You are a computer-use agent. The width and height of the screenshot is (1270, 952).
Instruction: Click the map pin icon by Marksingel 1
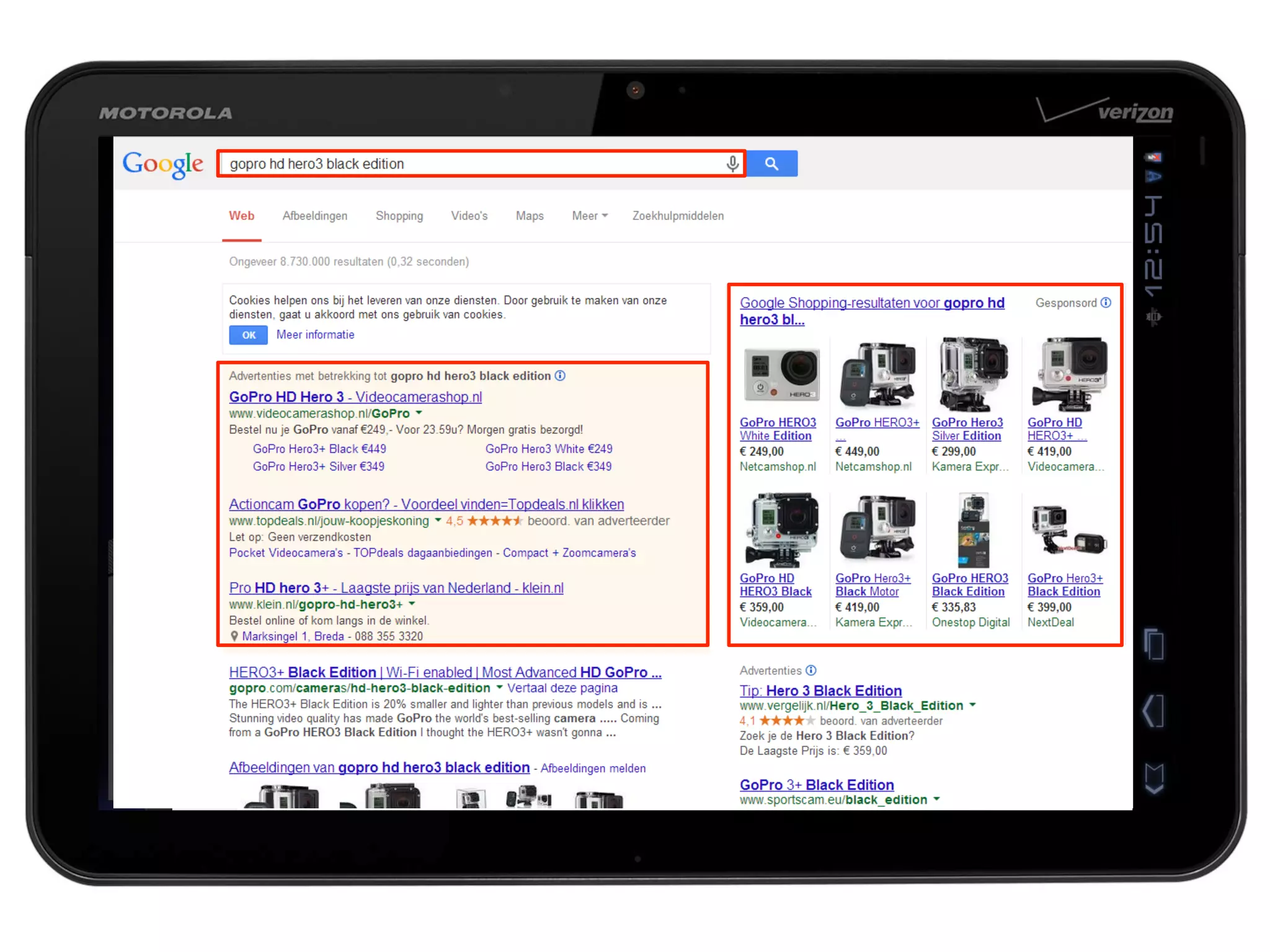pos(234,636)
